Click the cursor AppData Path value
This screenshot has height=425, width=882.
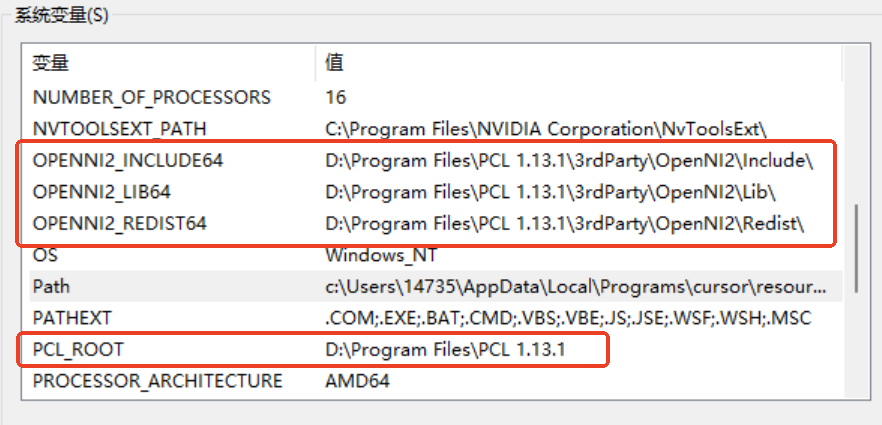[x=576, y=287]
